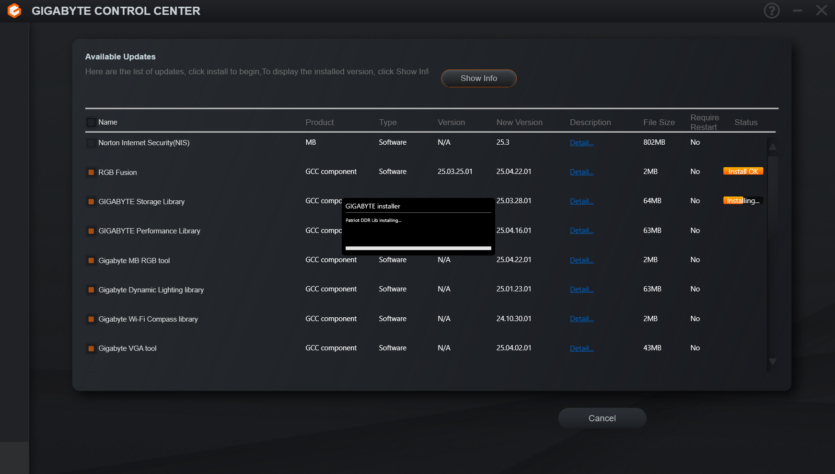Viewport: 835px width, 474px height.
Task: Select the GIGABYTE Storage Library row name
Action: (142, 202)
